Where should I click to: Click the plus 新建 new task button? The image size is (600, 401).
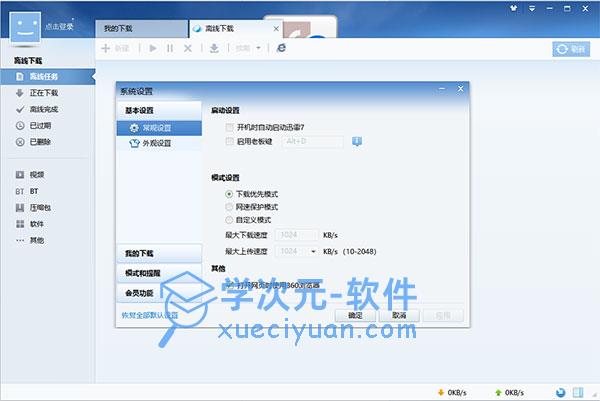[115, 48]
